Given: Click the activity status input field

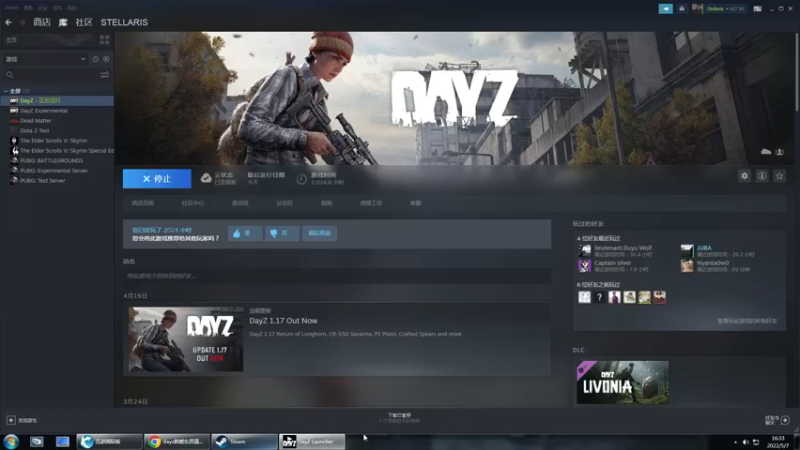Looking at the screenshot, I should [x=337, y=276].
